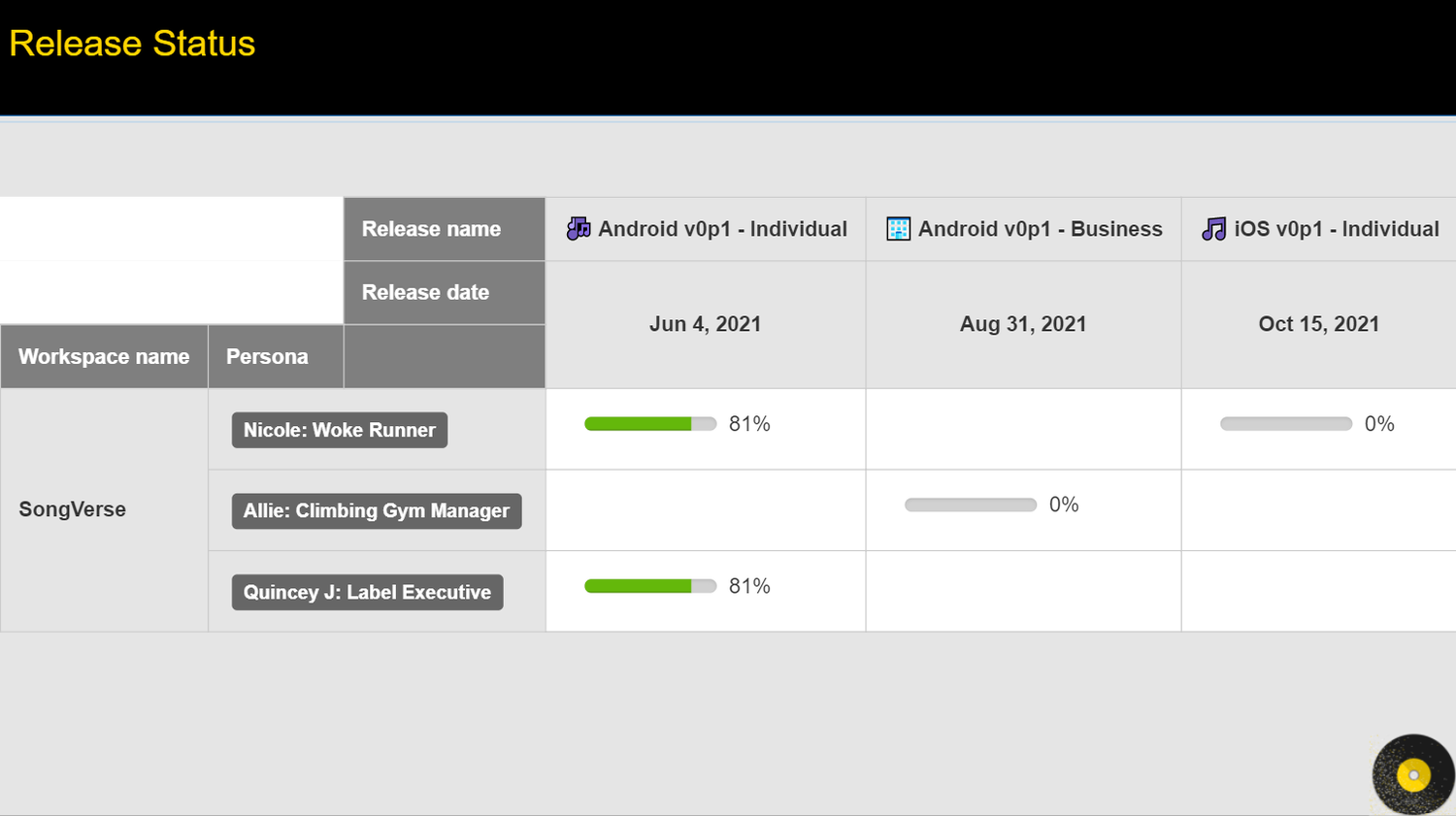This screenshot has width=1456, height=816.
Task: Click the iOS v0p1 Individual music note icon
Action: pyautogui.click(x=1213, y=229)
